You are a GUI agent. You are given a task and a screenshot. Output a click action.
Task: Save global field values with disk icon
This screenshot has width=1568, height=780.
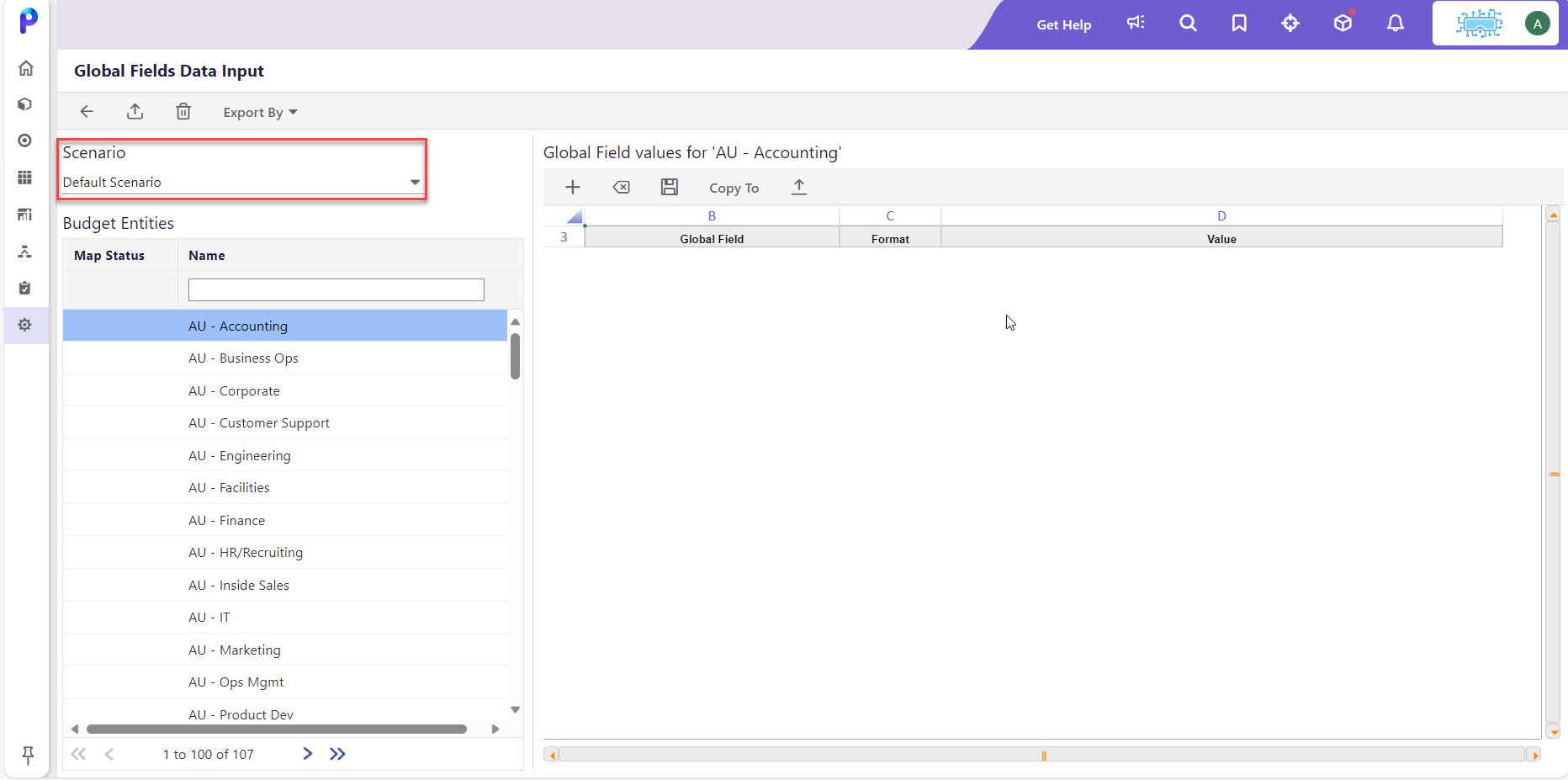(670, 187)
